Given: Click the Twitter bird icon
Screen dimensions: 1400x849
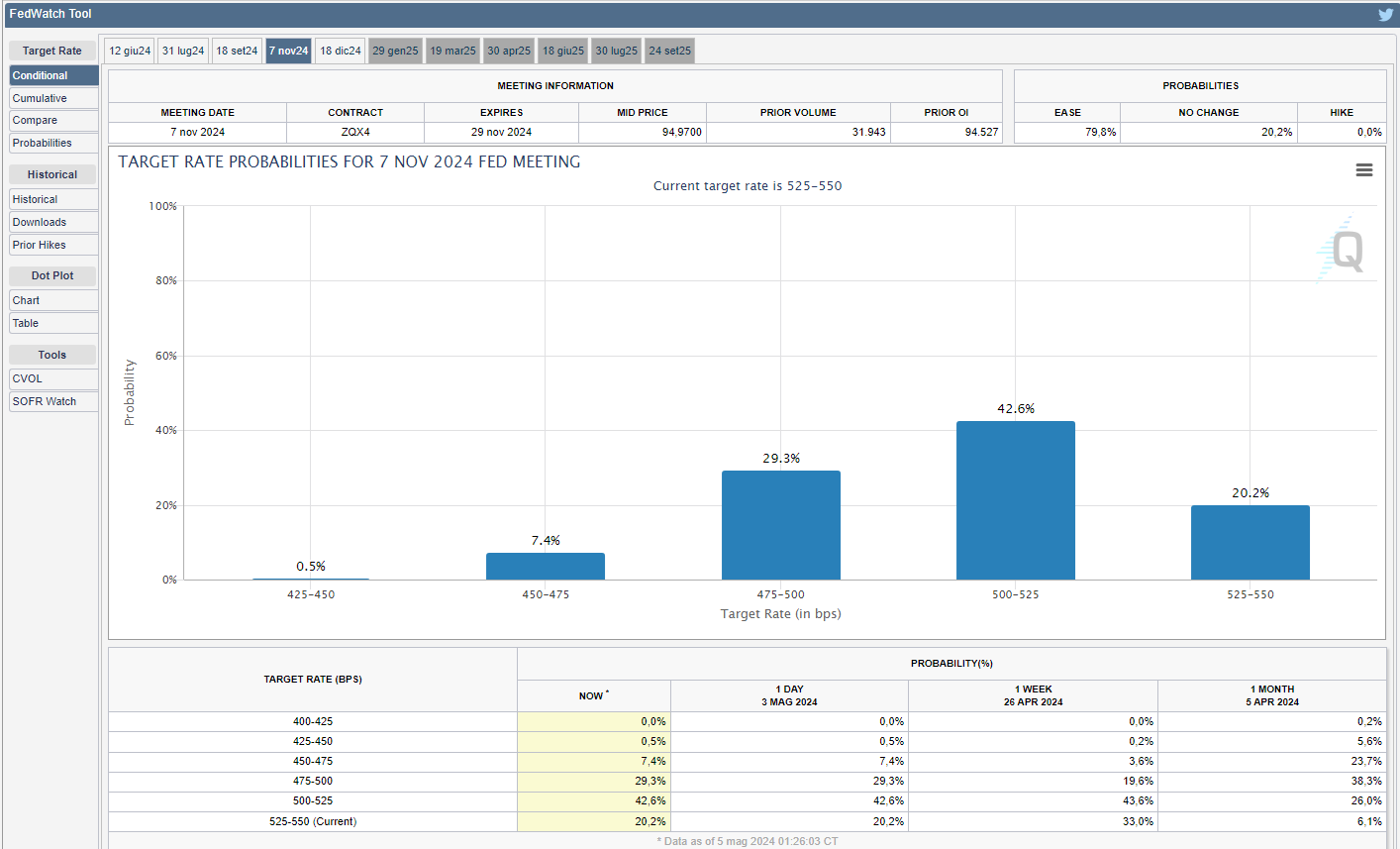Looking at the screenshot, I should coord(1385,15).
